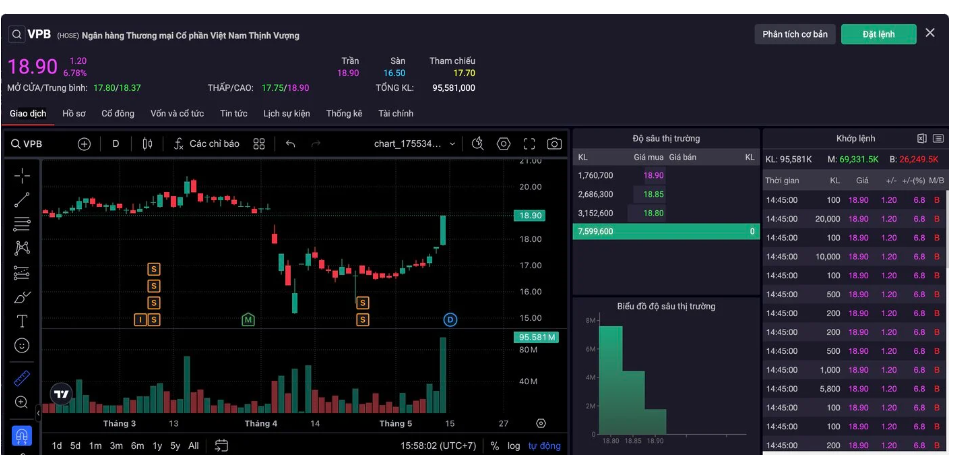
Task: Set chart range to 3m
Action: coord(116,446)
